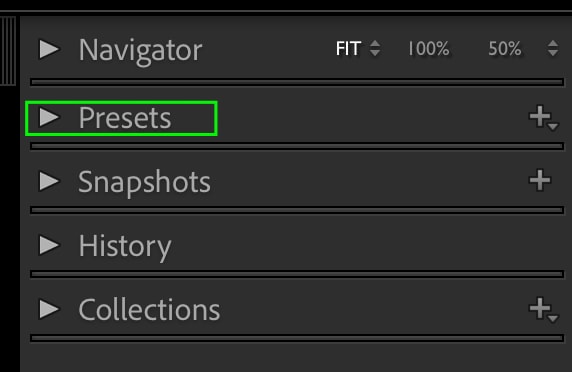The width and height of the screenshot is (572, 372).
Task: Set Navigator zoom to 100%
Action: tap(428, 49)
